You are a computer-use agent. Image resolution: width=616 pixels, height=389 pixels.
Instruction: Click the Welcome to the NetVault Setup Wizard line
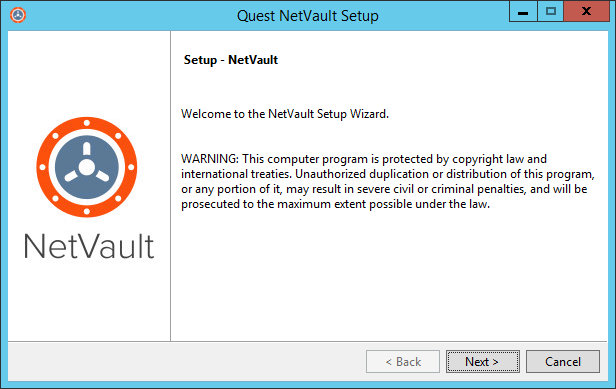(x=285, y=114)
